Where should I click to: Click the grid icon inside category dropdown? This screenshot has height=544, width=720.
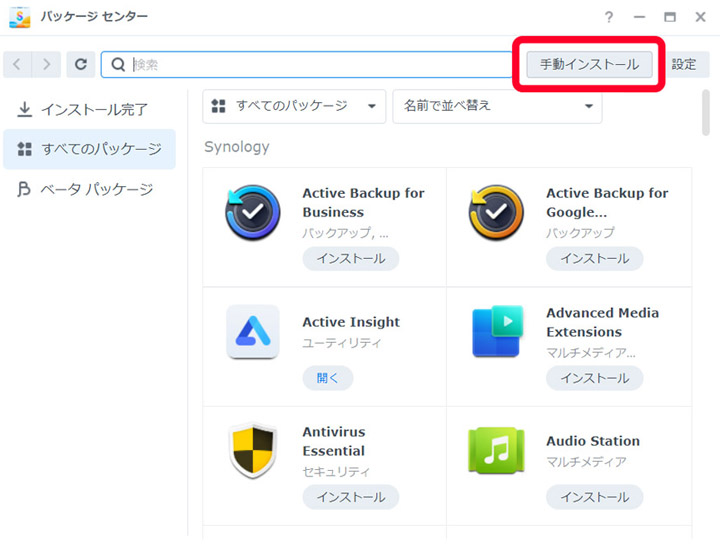coord(218,106)
